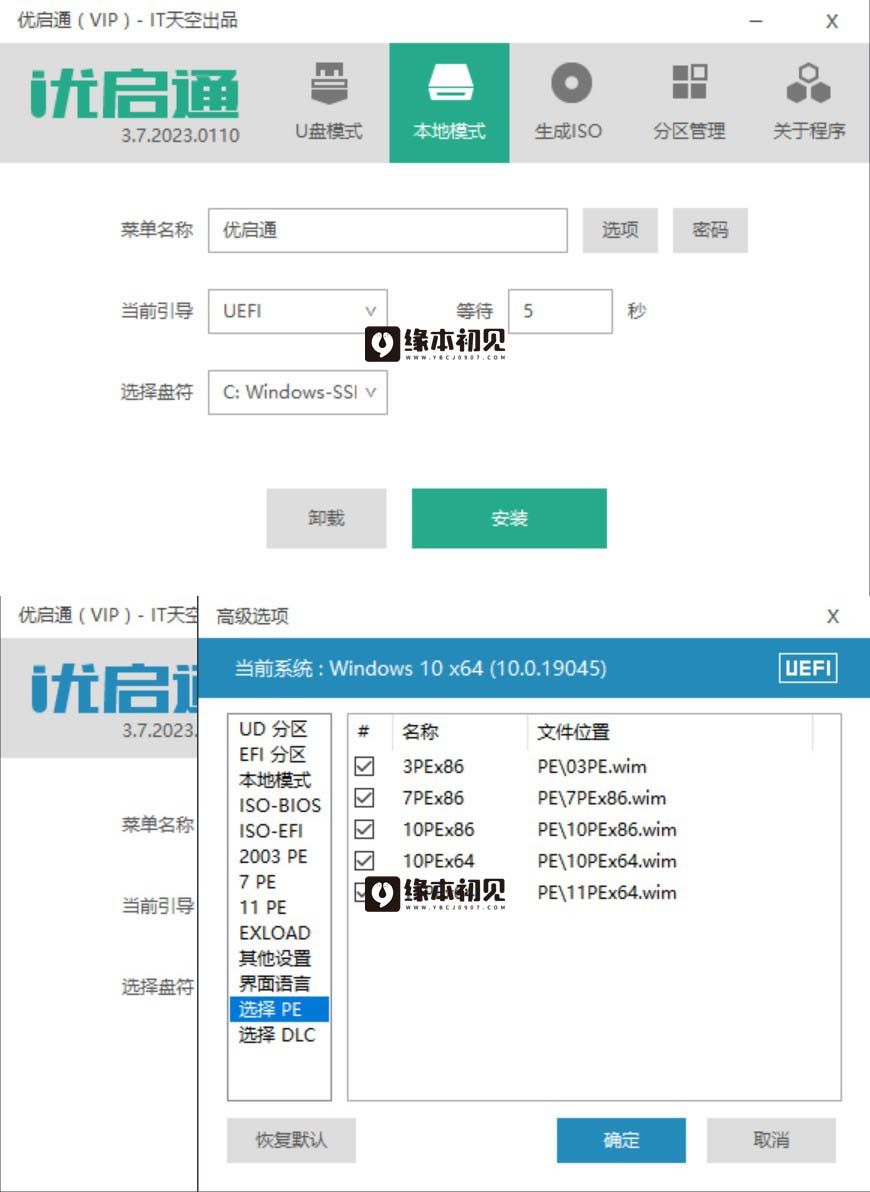Image resolution: width=870 pixels, height=1192 pixels.
Task: Select ISO-BIOS in options list
Action: [x=280, y=806]
